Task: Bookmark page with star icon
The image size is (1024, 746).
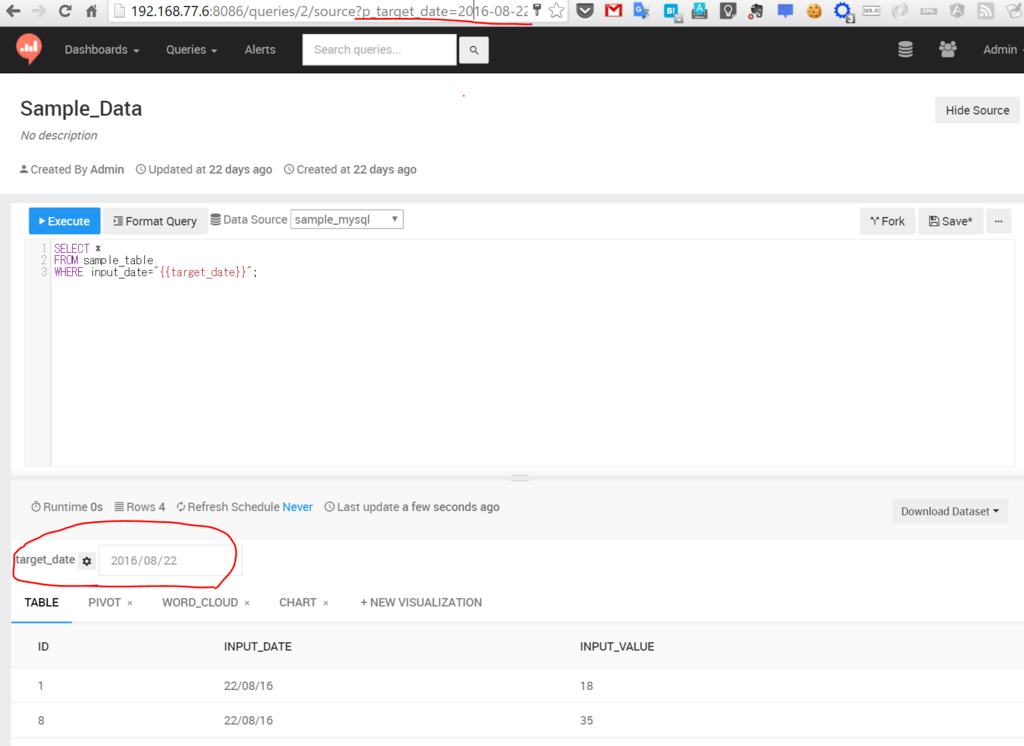Action: [556, 10]
